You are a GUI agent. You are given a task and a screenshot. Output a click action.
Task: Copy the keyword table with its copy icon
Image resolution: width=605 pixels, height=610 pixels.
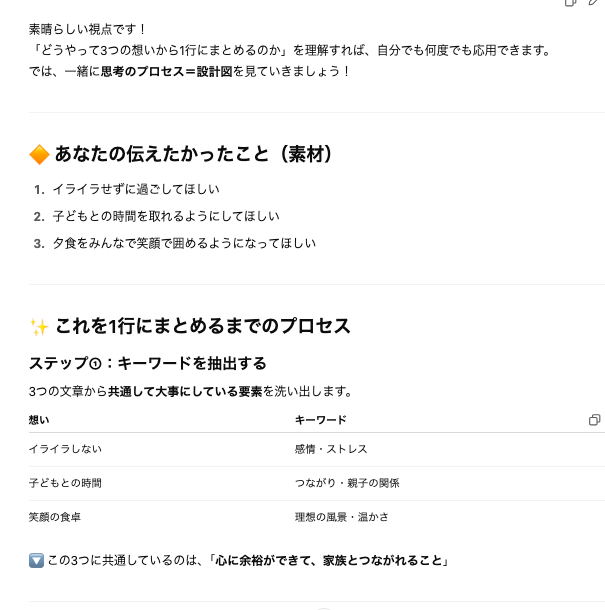(594, 420)
